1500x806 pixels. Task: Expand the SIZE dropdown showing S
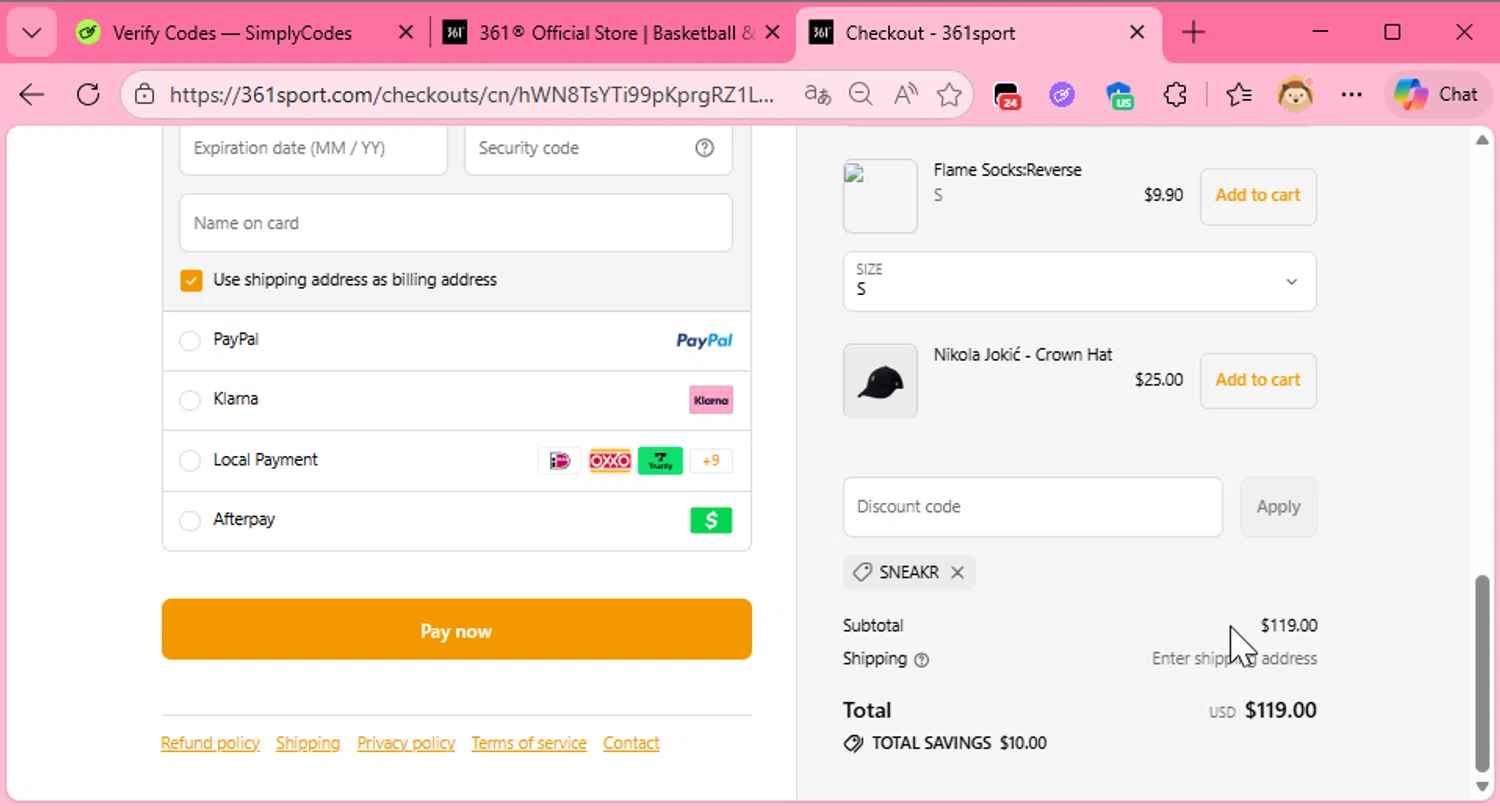(x=1080, y=281)
